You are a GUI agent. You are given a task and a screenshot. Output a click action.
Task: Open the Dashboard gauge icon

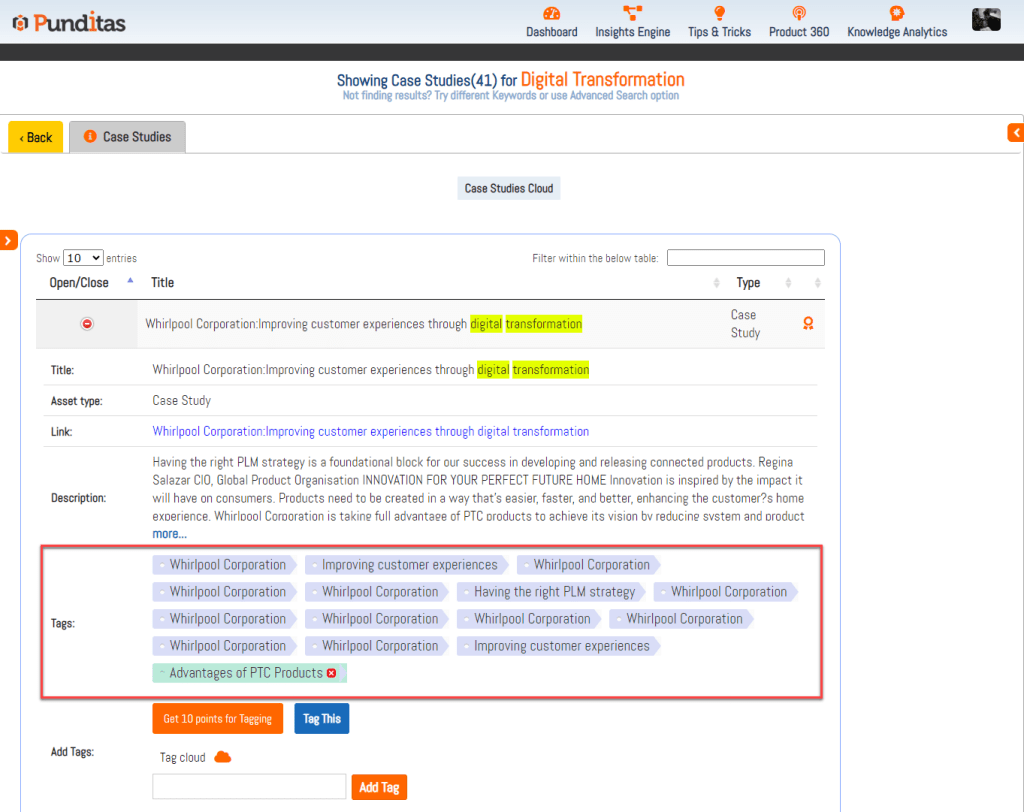[551, 14]
